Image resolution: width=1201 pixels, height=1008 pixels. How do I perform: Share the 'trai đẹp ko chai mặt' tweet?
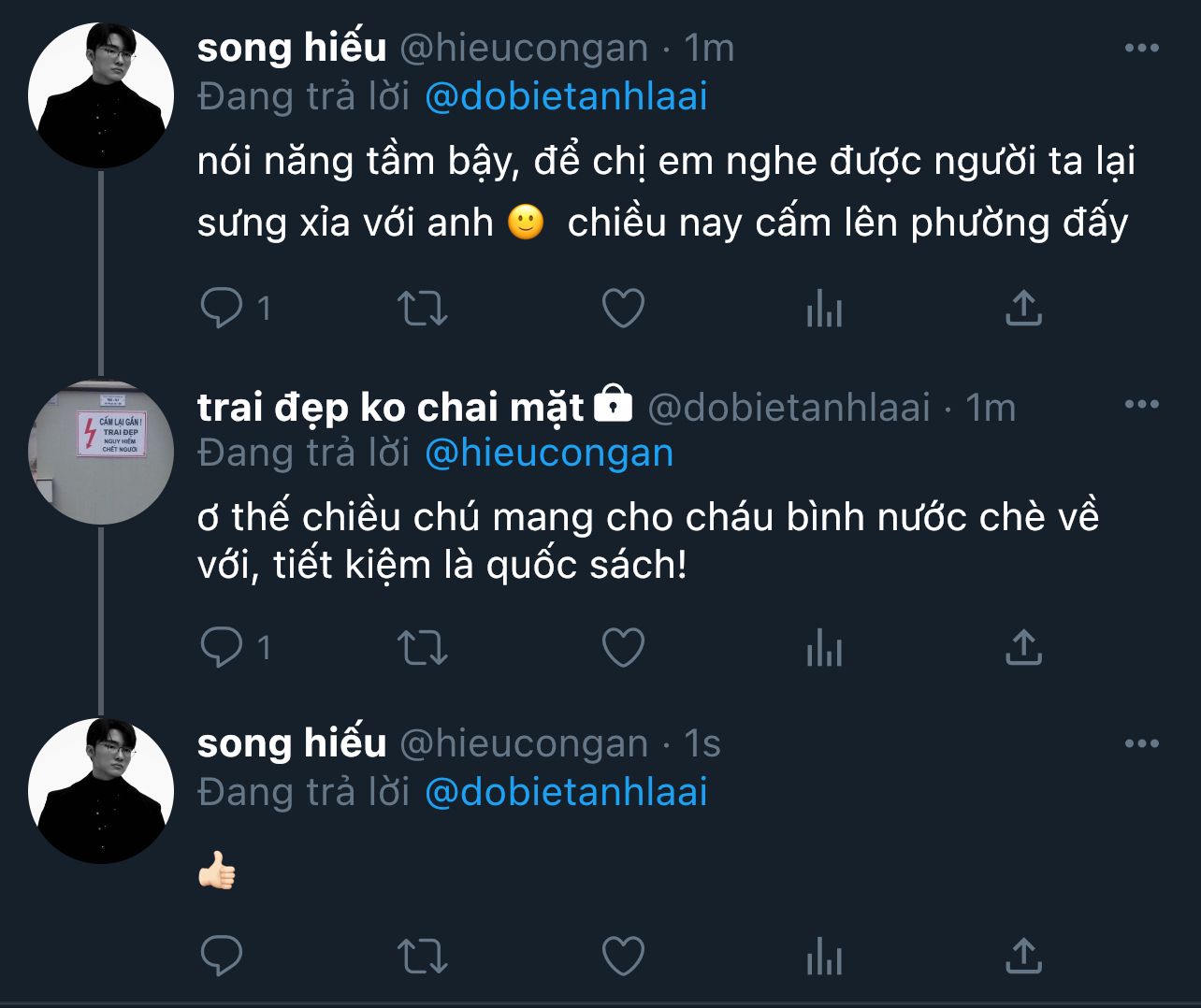1023,647
